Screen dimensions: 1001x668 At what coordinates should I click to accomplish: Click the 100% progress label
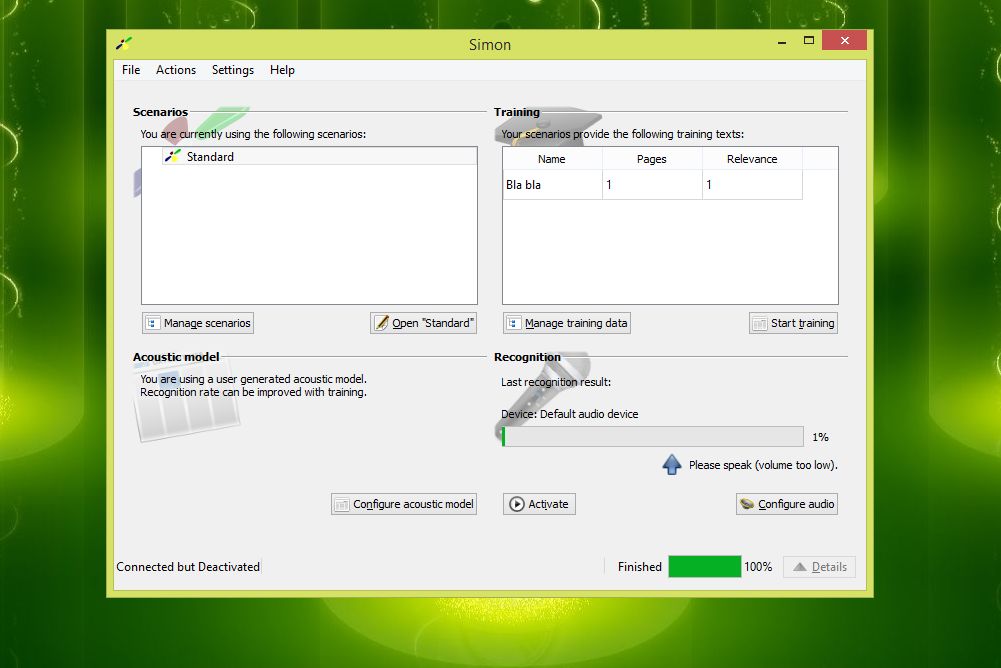(x=758, y=566)
